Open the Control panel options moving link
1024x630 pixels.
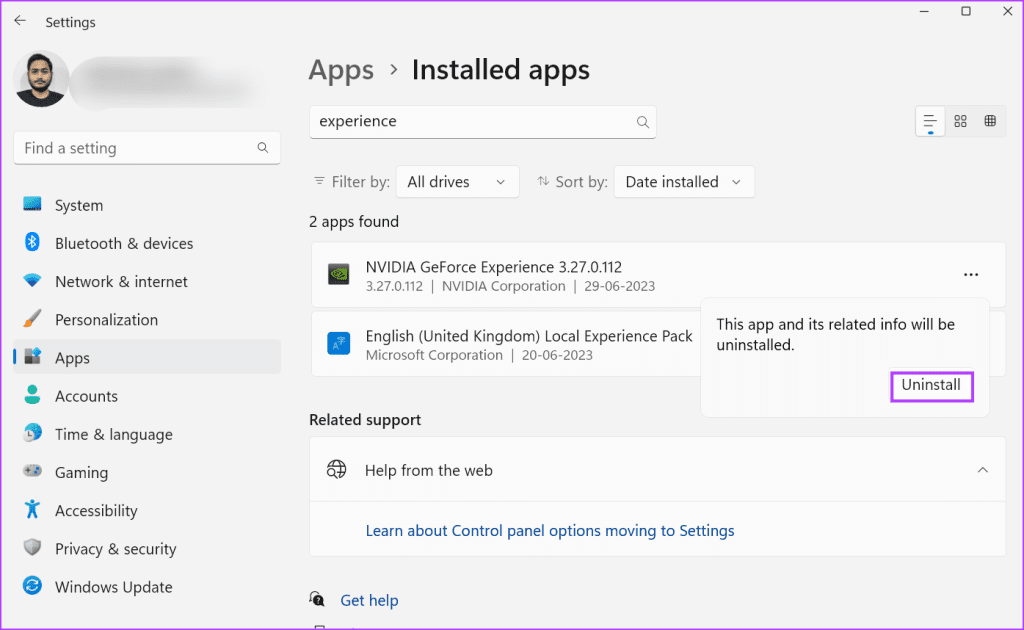pyautogui.click(x=550, y=530)
